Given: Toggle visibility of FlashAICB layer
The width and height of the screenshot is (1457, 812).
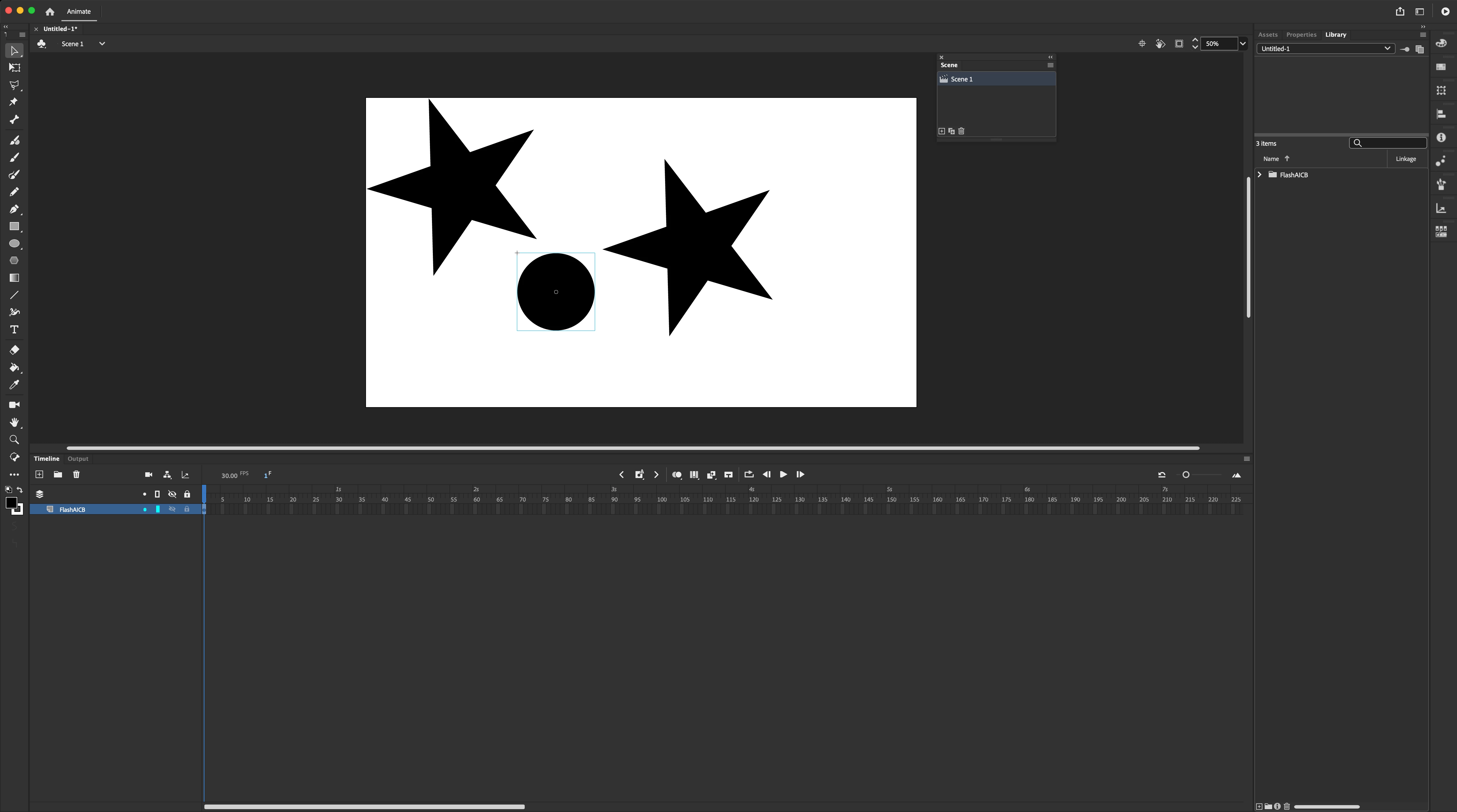Looking at the screenshot, I should pyautogui.click(x=172, y=510).
